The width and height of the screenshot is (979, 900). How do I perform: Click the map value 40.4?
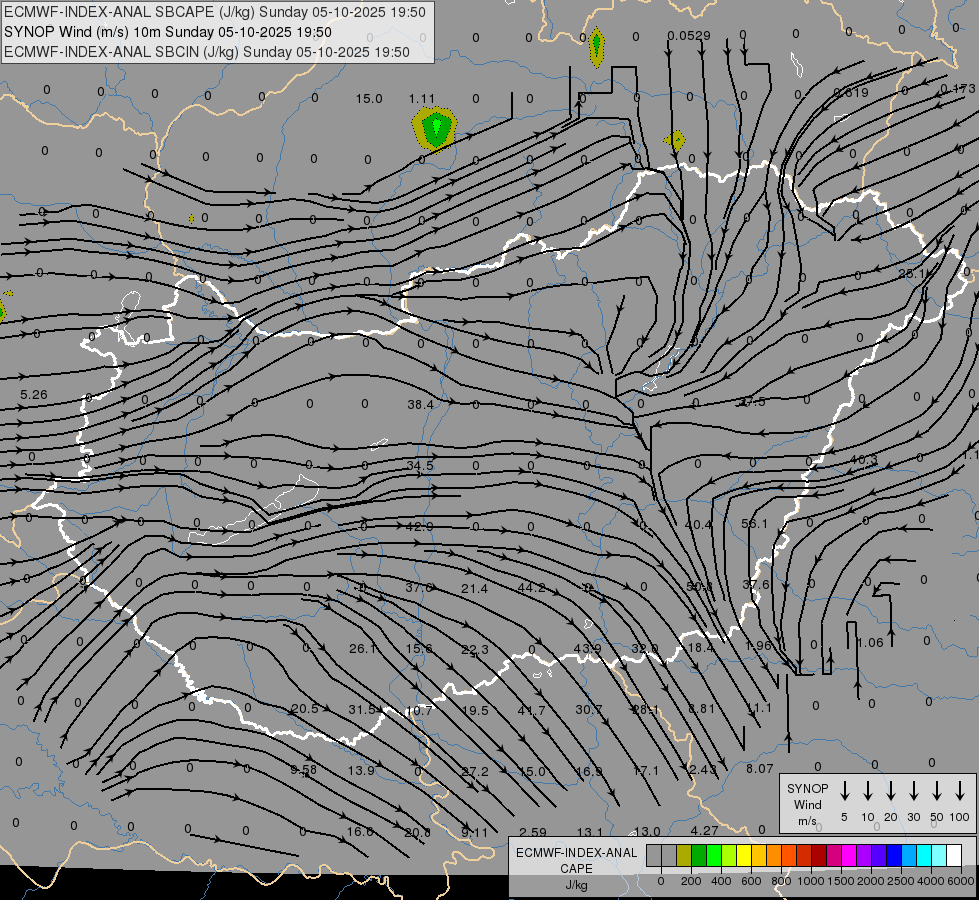pos(698,524)
